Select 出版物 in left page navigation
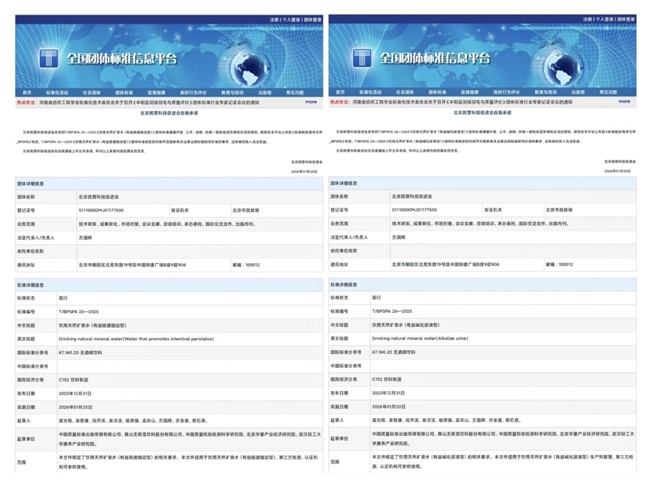 265,92
